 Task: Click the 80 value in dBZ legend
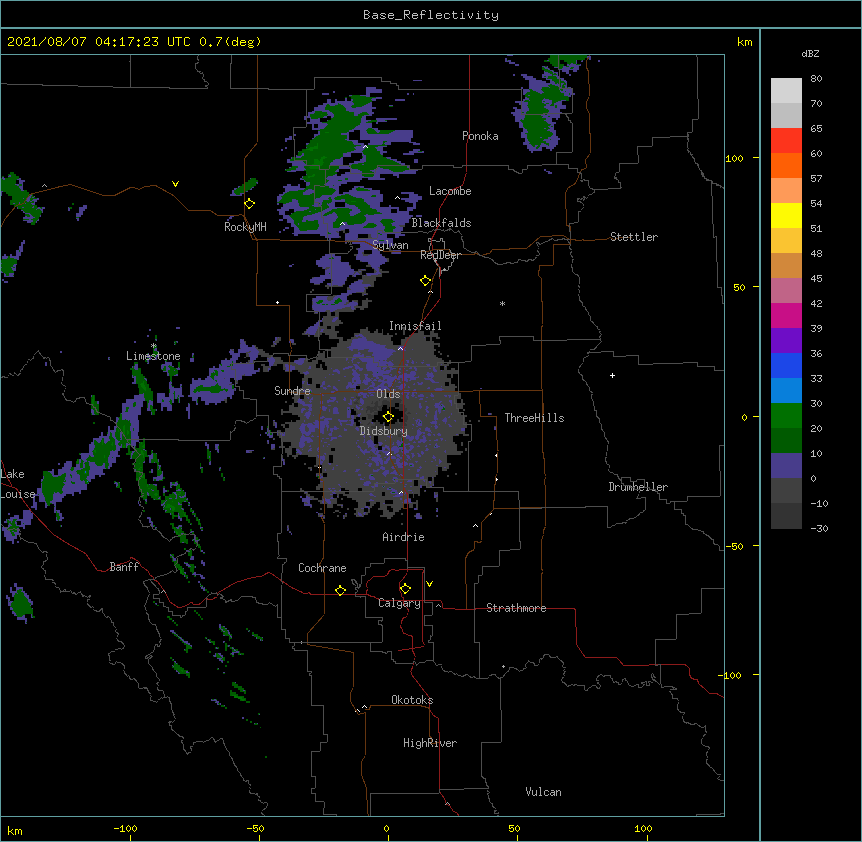[816, 79]
